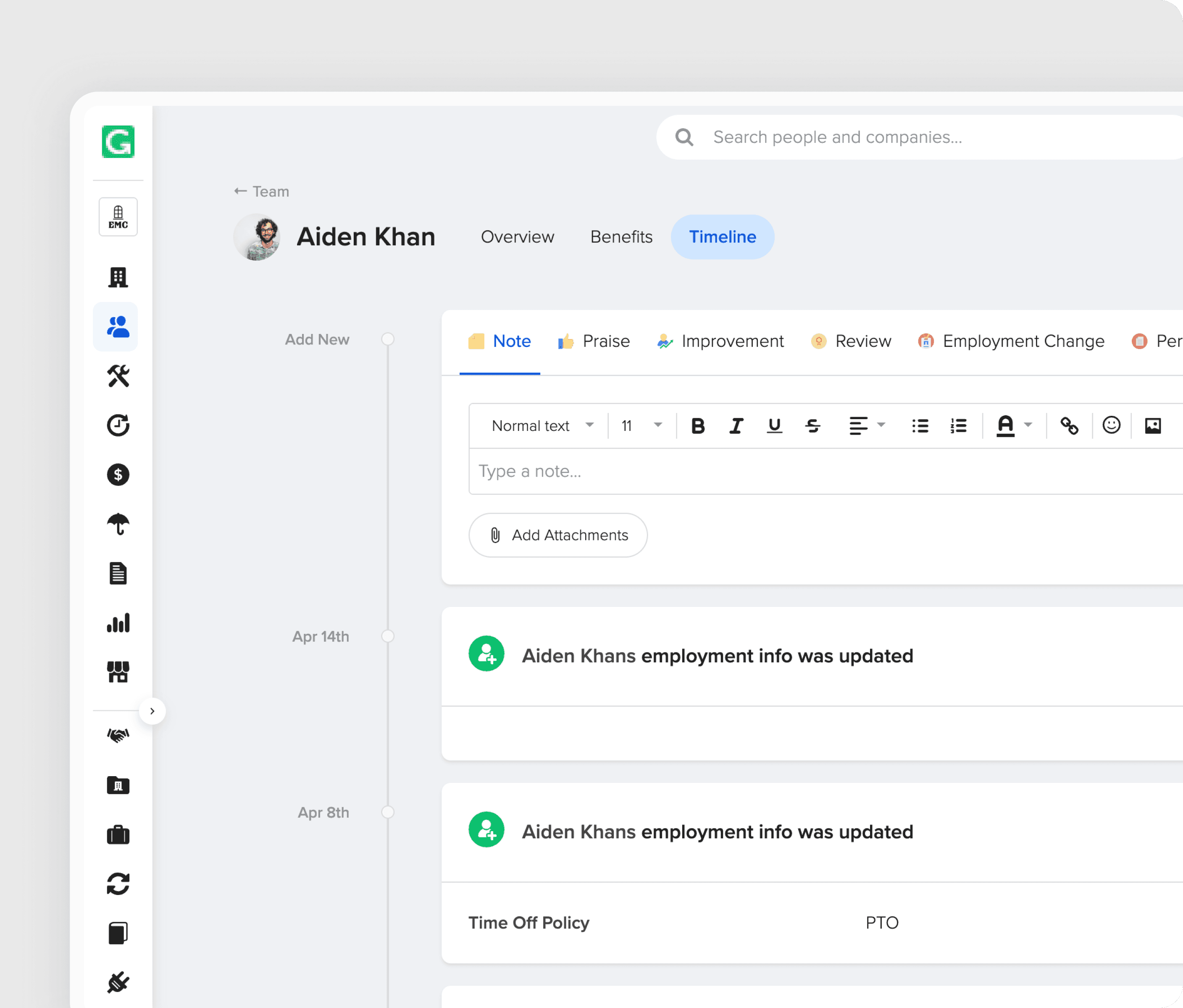Click the Add Attachments button
This screenshot has width=1183, height=1008.
(x=558, y=535)
